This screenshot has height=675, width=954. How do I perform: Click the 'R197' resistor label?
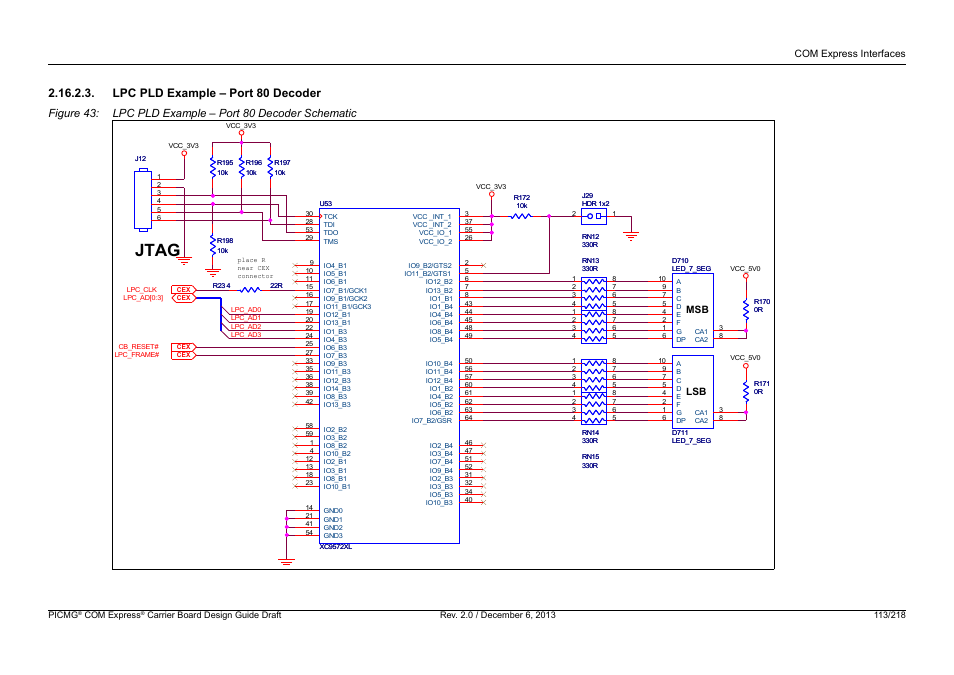coord(282,163)
